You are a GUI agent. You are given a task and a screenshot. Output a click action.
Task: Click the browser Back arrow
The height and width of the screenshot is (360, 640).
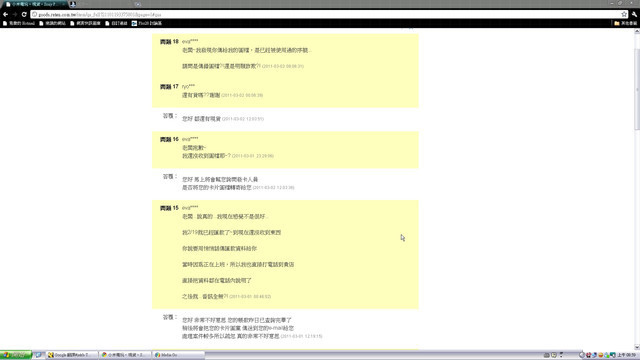[5, 14]
